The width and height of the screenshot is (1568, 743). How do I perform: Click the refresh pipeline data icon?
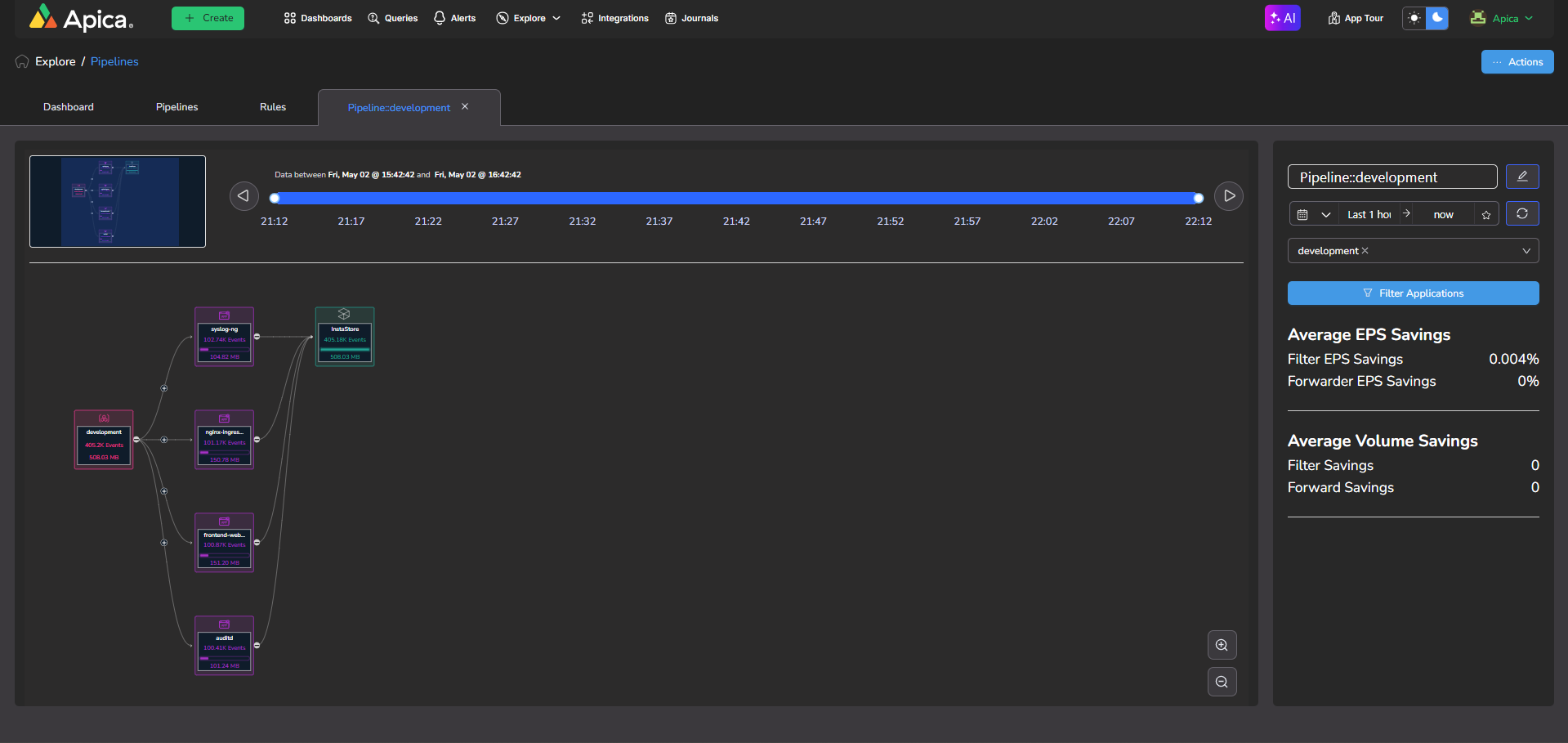(1522, 213)
